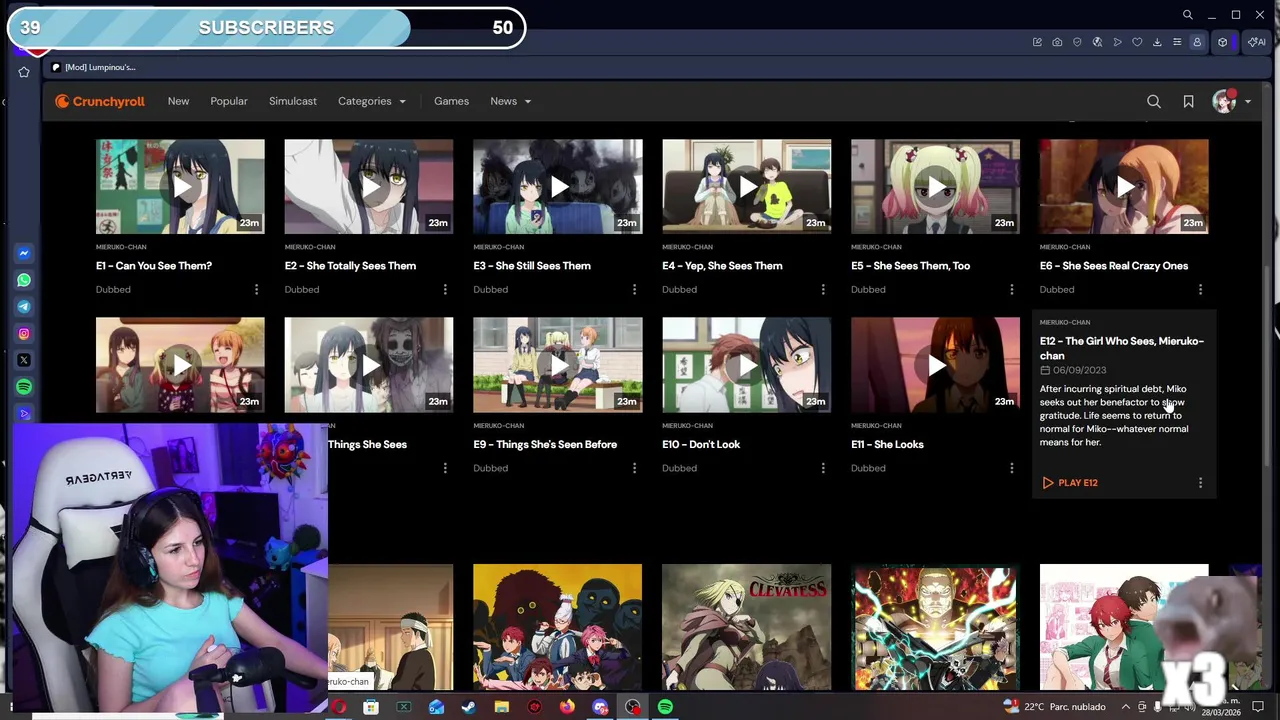Open the browser downloads icon

pyautogui.click(x=1157, y=42)
